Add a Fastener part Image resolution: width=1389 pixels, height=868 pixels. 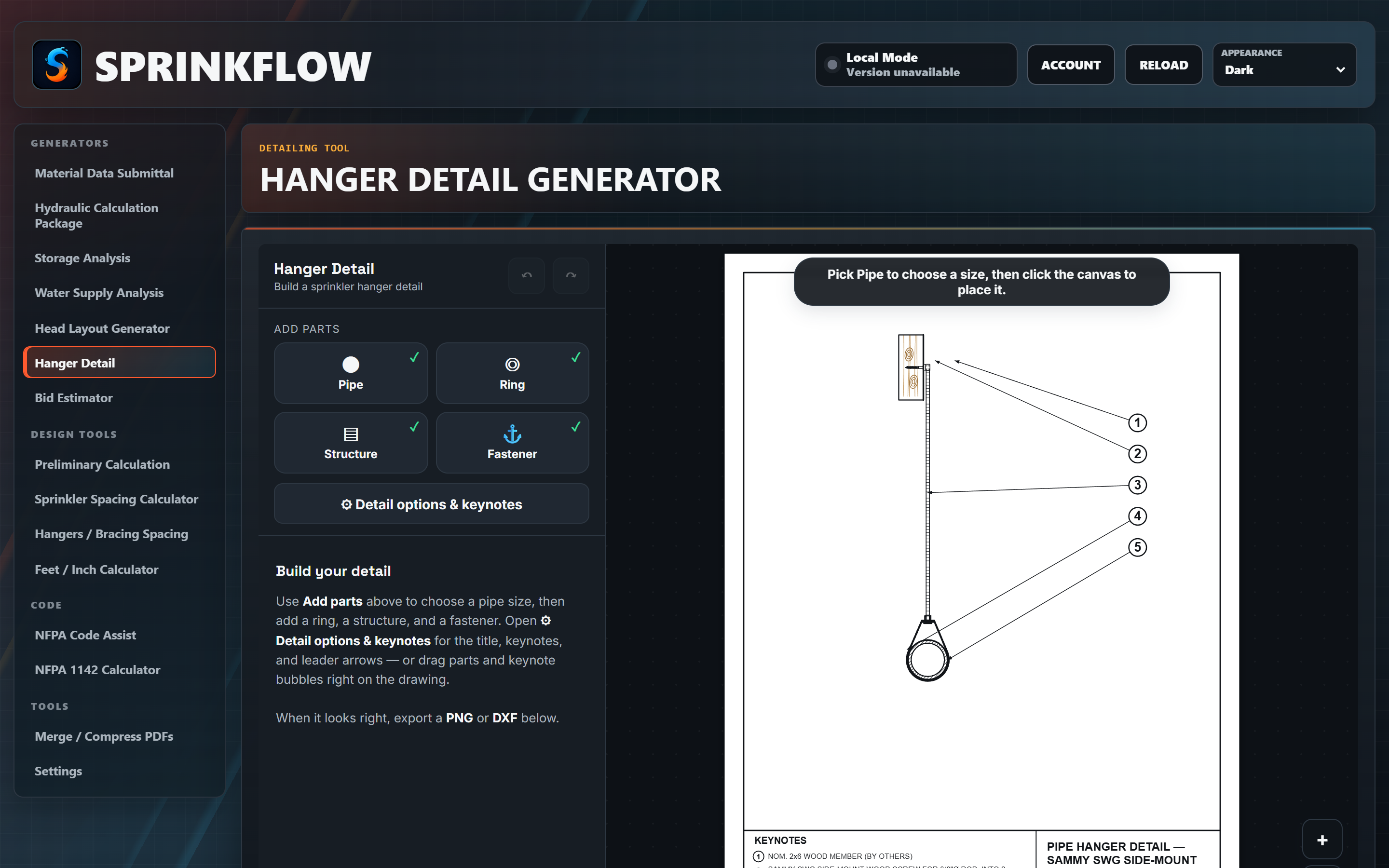(512, 443)
